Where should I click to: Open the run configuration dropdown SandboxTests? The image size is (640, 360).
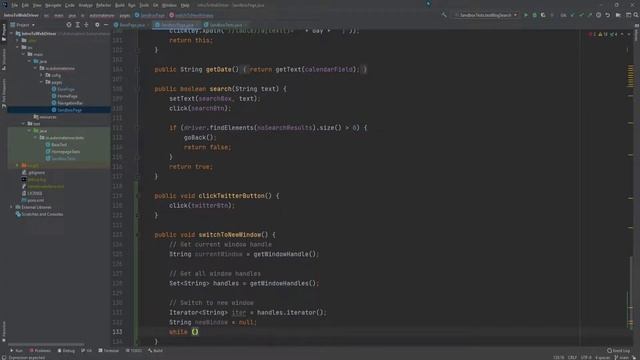tap(486, 15)
